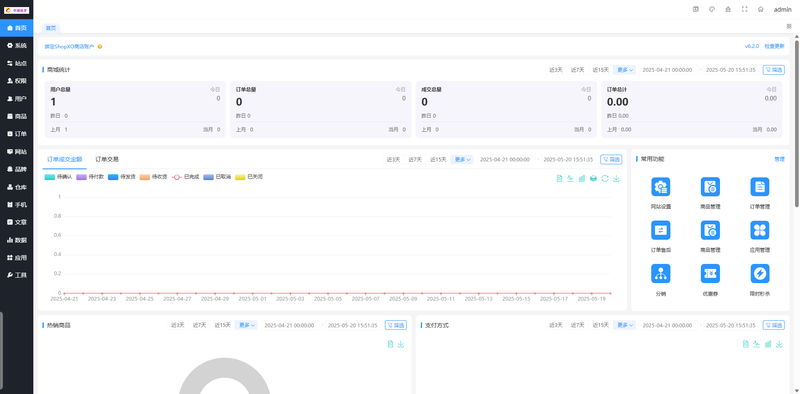Expand 更多 dropdown in 热销商品 panel
This screenshot has height=394, width=800.
click(247, 325)
